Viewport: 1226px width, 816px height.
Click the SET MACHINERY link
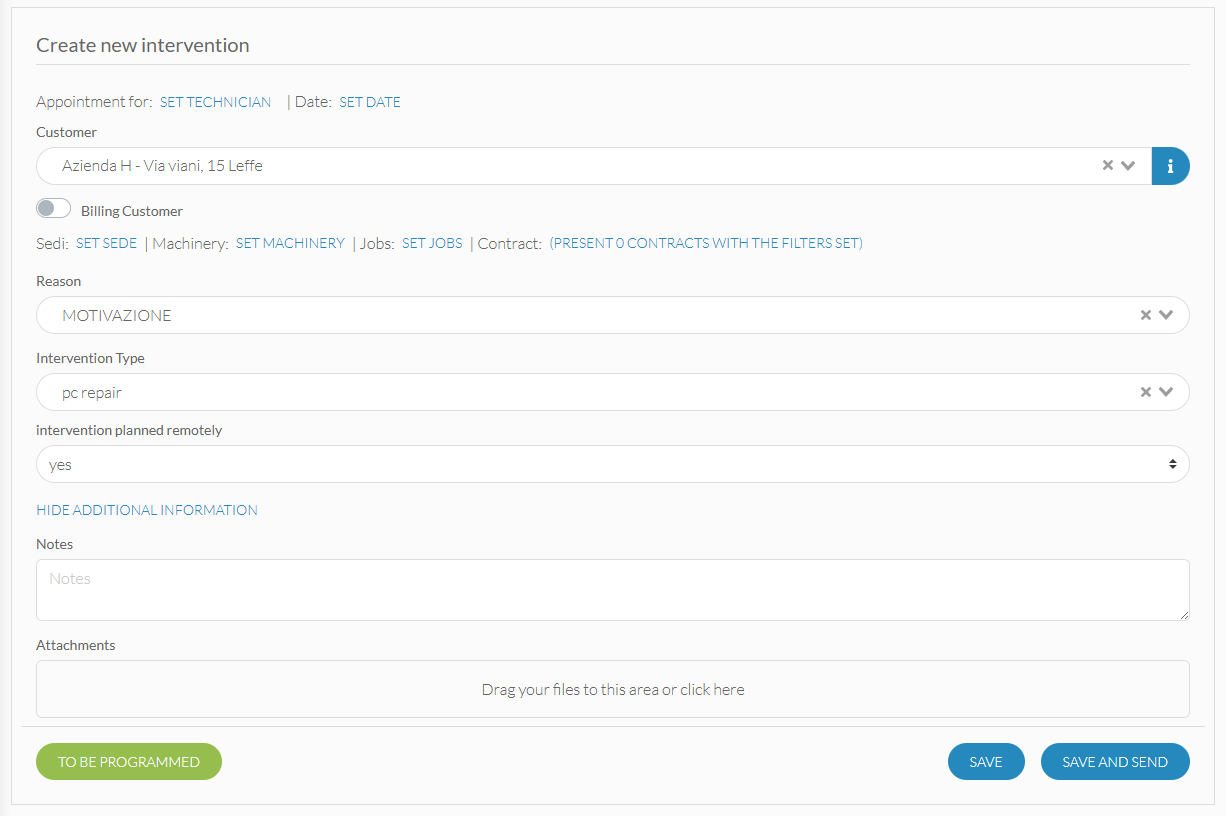[290, 243]
